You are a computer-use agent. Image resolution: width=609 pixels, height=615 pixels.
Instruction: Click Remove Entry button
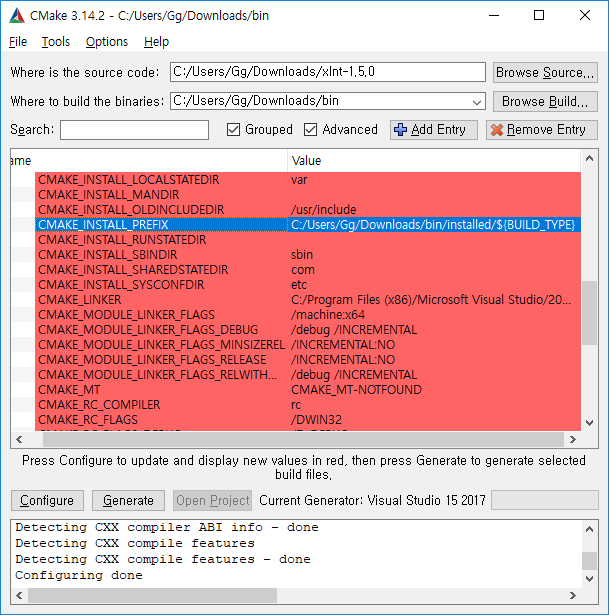click(542, 130)
